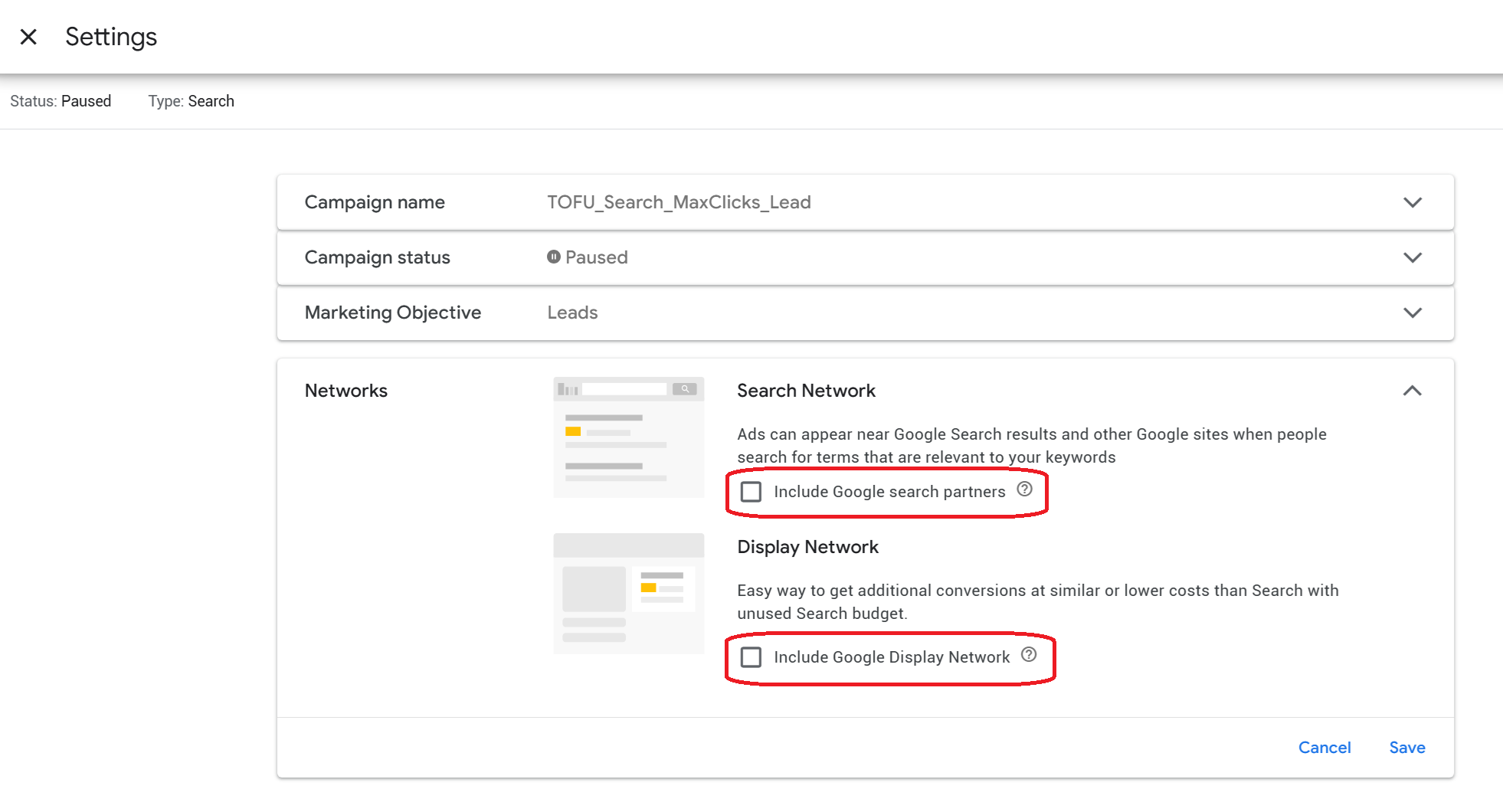Enable Include Google Display Network checkbox

(751, 657)
